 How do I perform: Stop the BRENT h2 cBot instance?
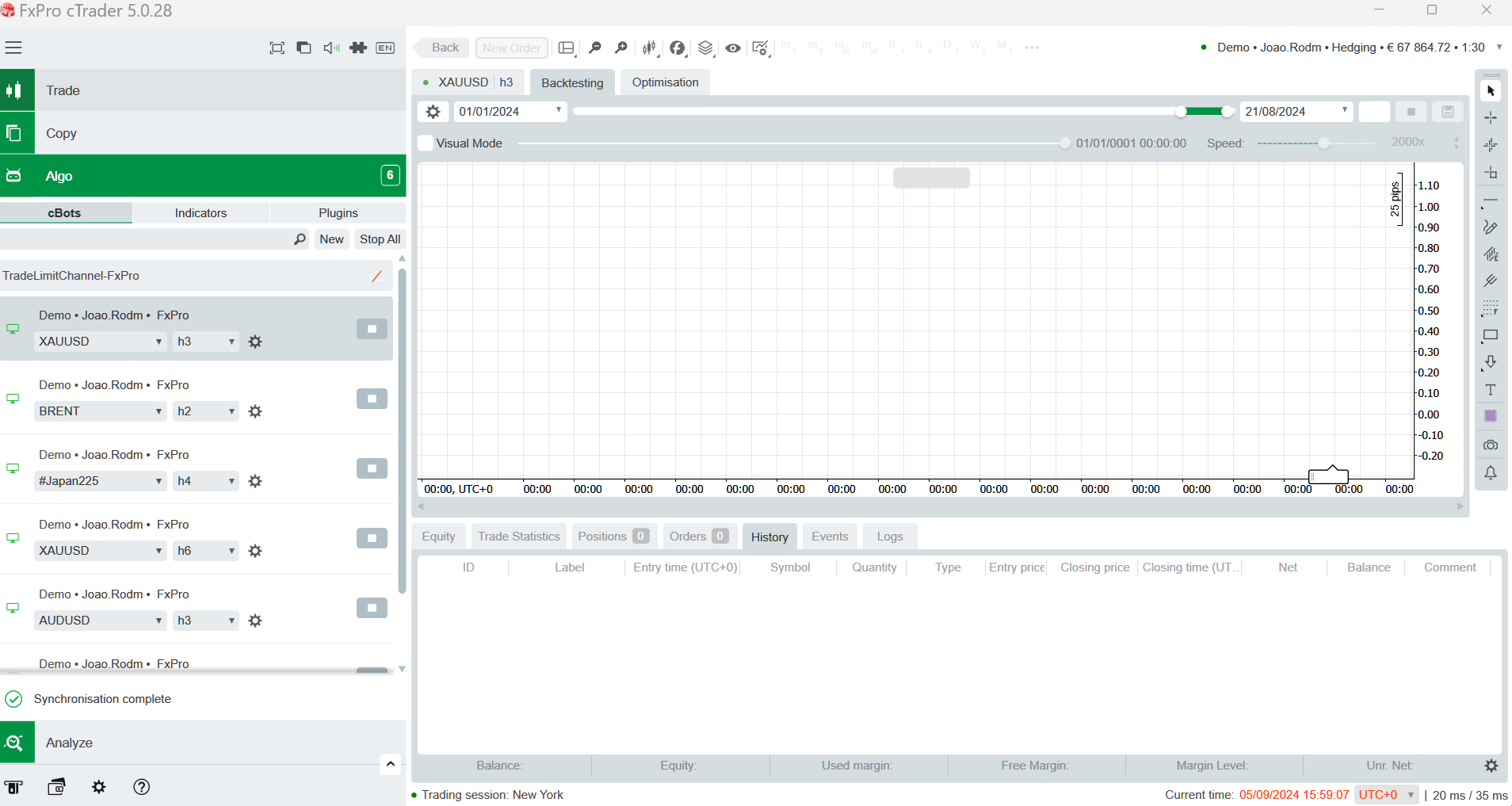click(372, 399)
